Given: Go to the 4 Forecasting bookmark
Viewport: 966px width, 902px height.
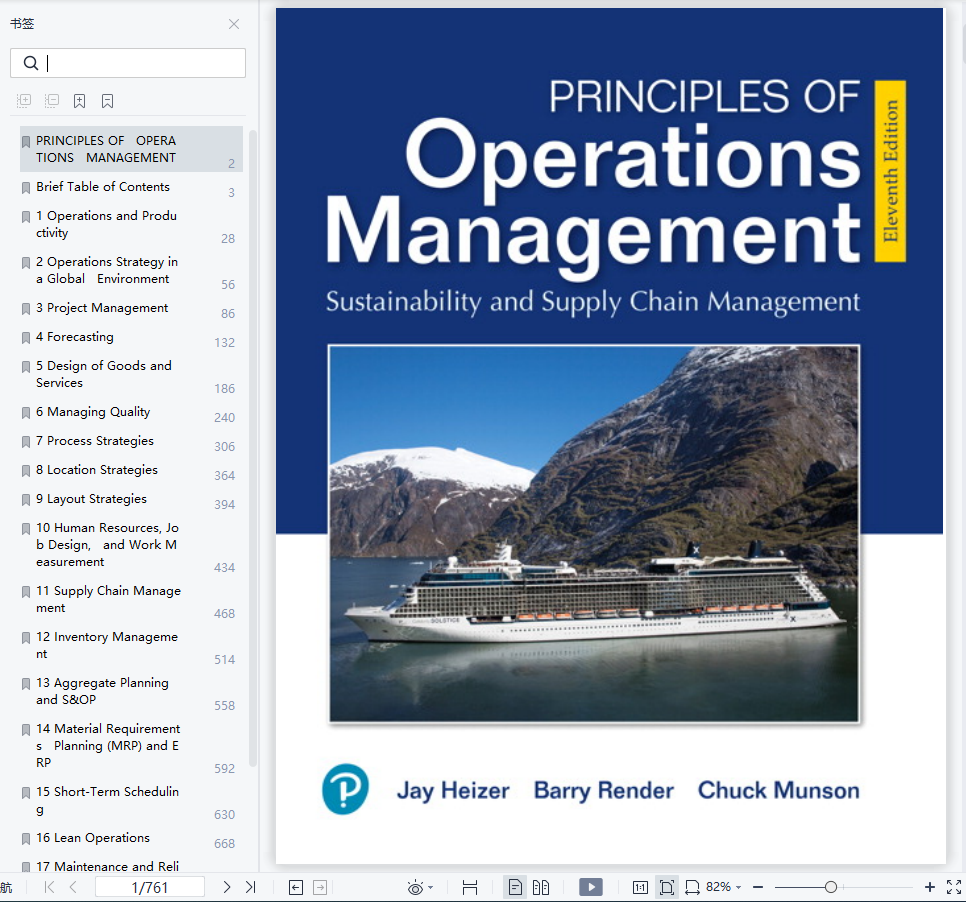Looking at the screenshot, I should tap(131, 337).
